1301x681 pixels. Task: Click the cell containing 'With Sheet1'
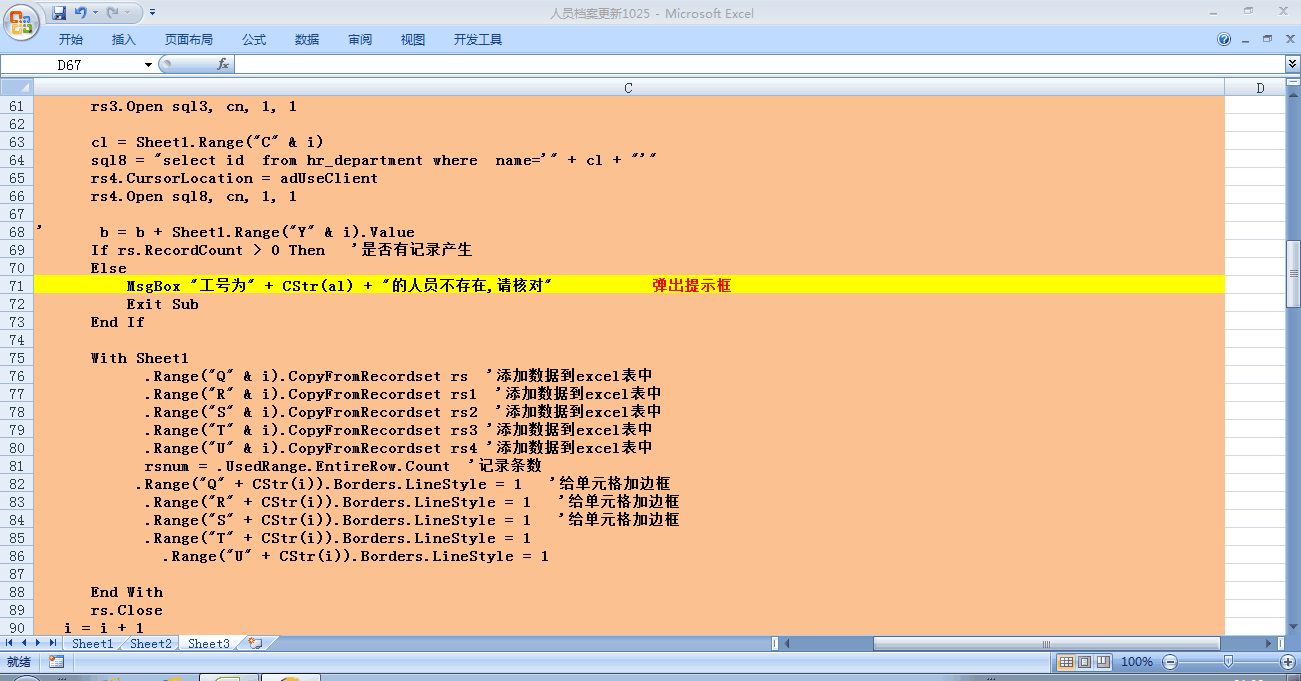(x=139, y=358)
